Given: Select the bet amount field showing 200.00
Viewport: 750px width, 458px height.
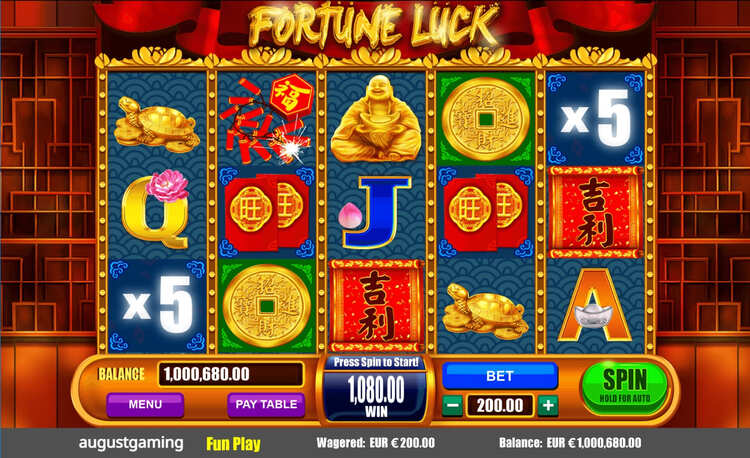Looking at the screenshot, I should click(500, 406).
